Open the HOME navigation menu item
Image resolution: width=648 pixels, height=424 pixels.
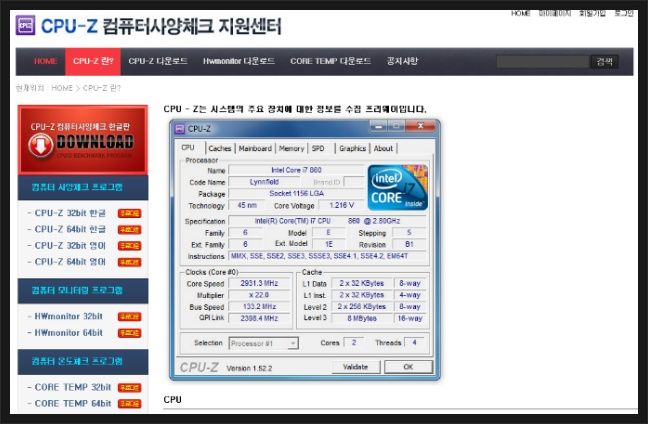coord(45,61)
